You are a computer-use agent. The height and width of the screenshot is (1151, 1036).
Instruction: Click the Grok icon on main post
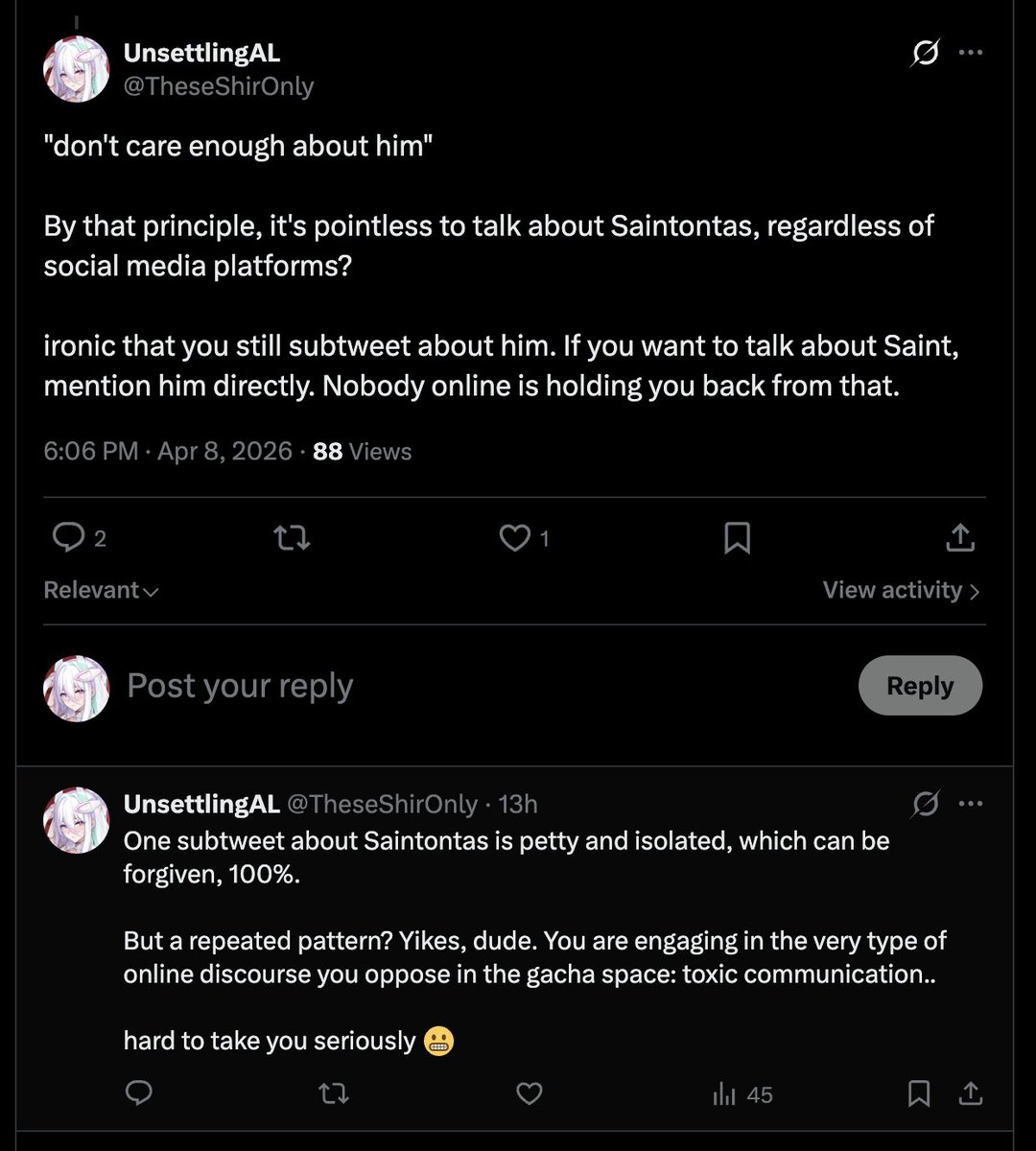925,53
